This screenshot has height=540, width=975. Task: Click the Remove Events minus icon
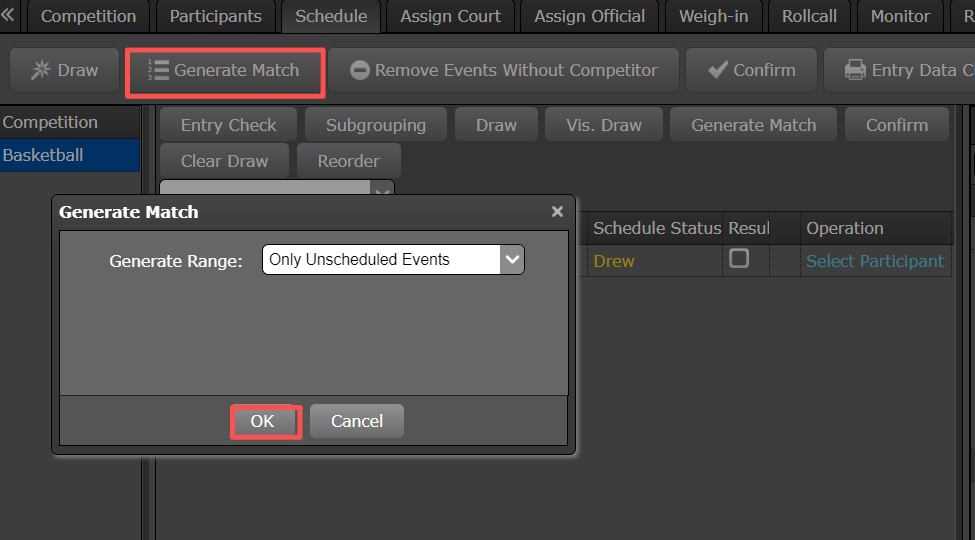[x=360, y=71]
